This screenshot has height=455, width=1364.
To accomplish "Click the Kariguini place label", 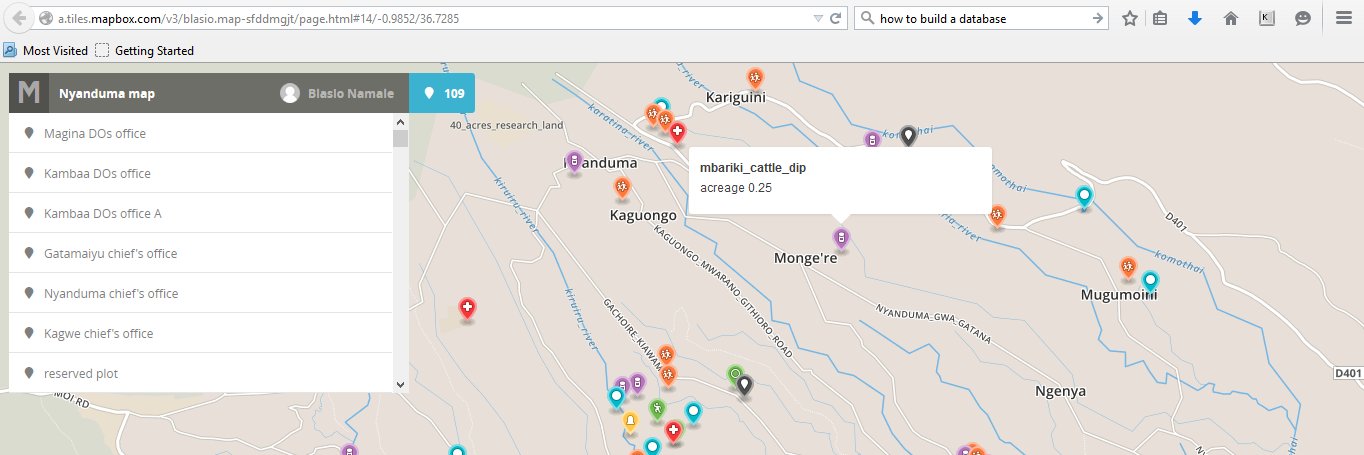I will click(x=736, y=98).
